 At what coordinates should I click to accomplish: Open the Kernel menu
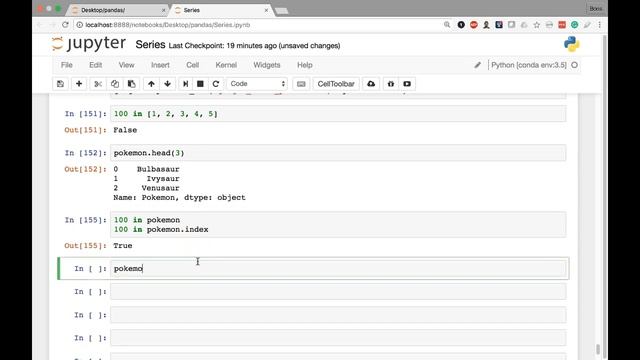[226, 65]
